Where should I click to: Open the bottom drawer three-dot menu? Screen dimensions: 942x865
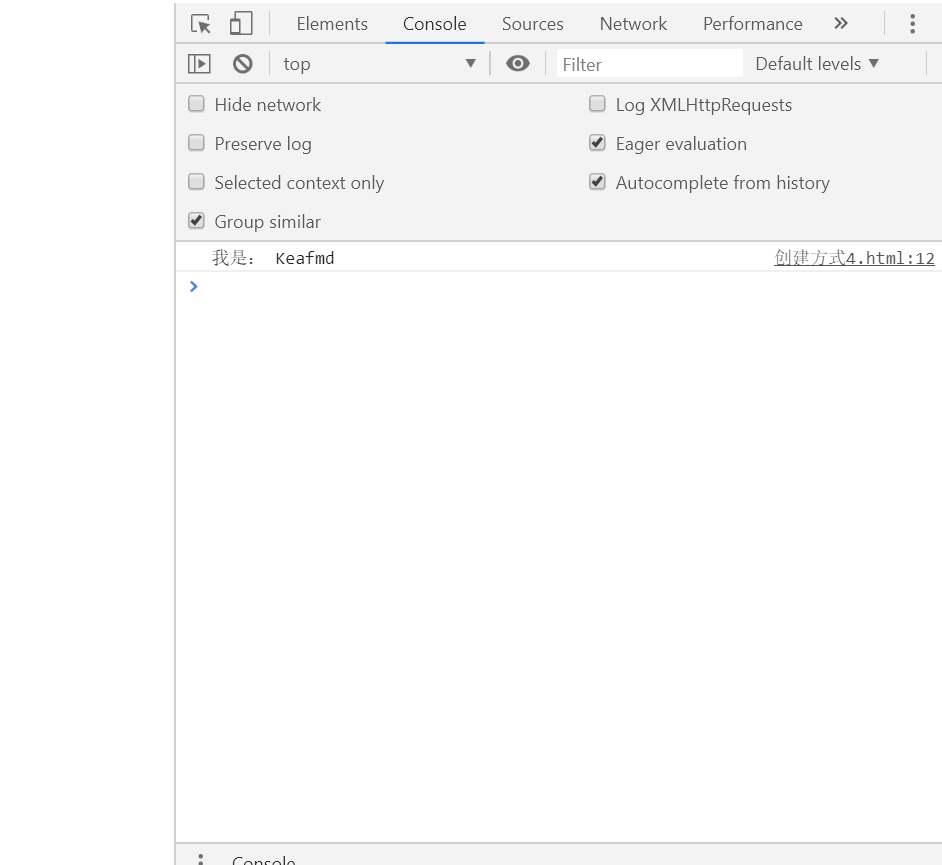[x=201, y=860]
